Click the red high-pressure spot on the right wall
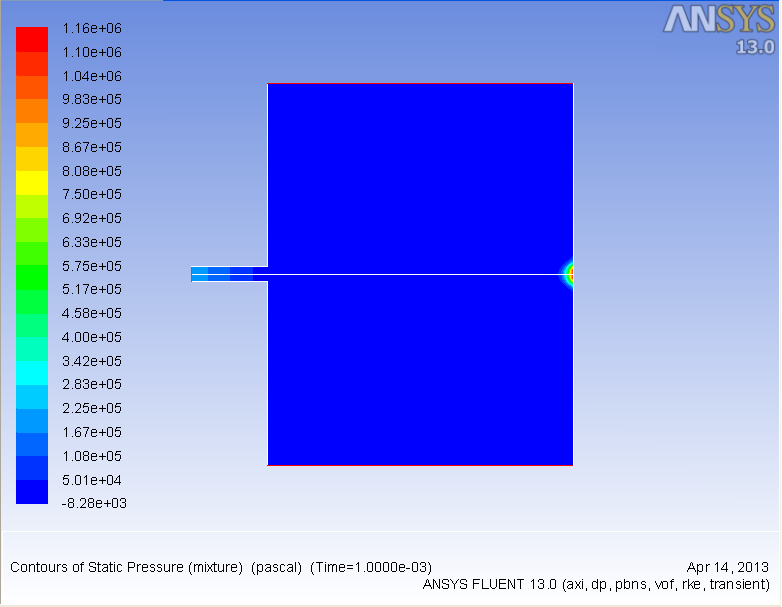Viewport: 782px width, 607px height. [570, 274]
